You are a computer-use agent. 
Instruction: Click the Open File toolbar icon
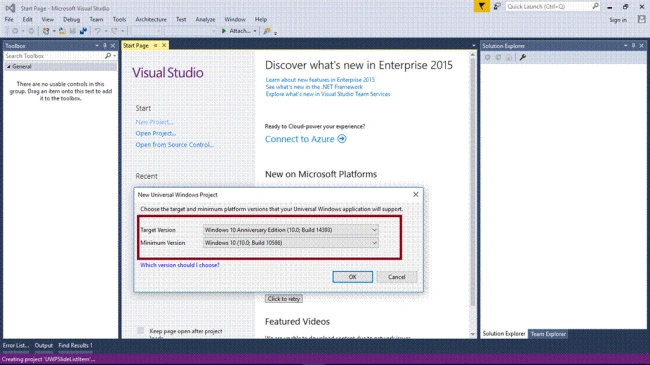62,31
